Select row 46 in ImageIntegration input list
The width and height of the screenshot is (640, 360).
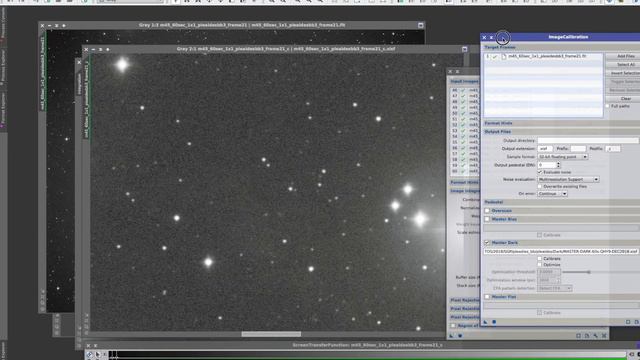coord(465,90)
